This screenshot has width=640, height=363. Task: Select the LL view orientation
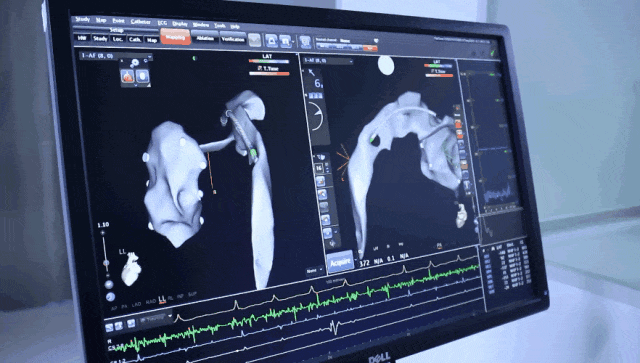pyautogui.click(x=162, y=300)
